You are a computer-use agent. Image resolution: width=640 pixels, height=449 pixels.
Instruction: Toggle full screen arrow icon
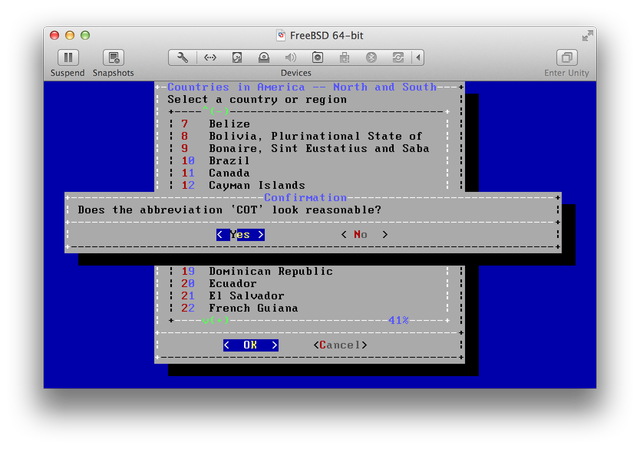587,36
